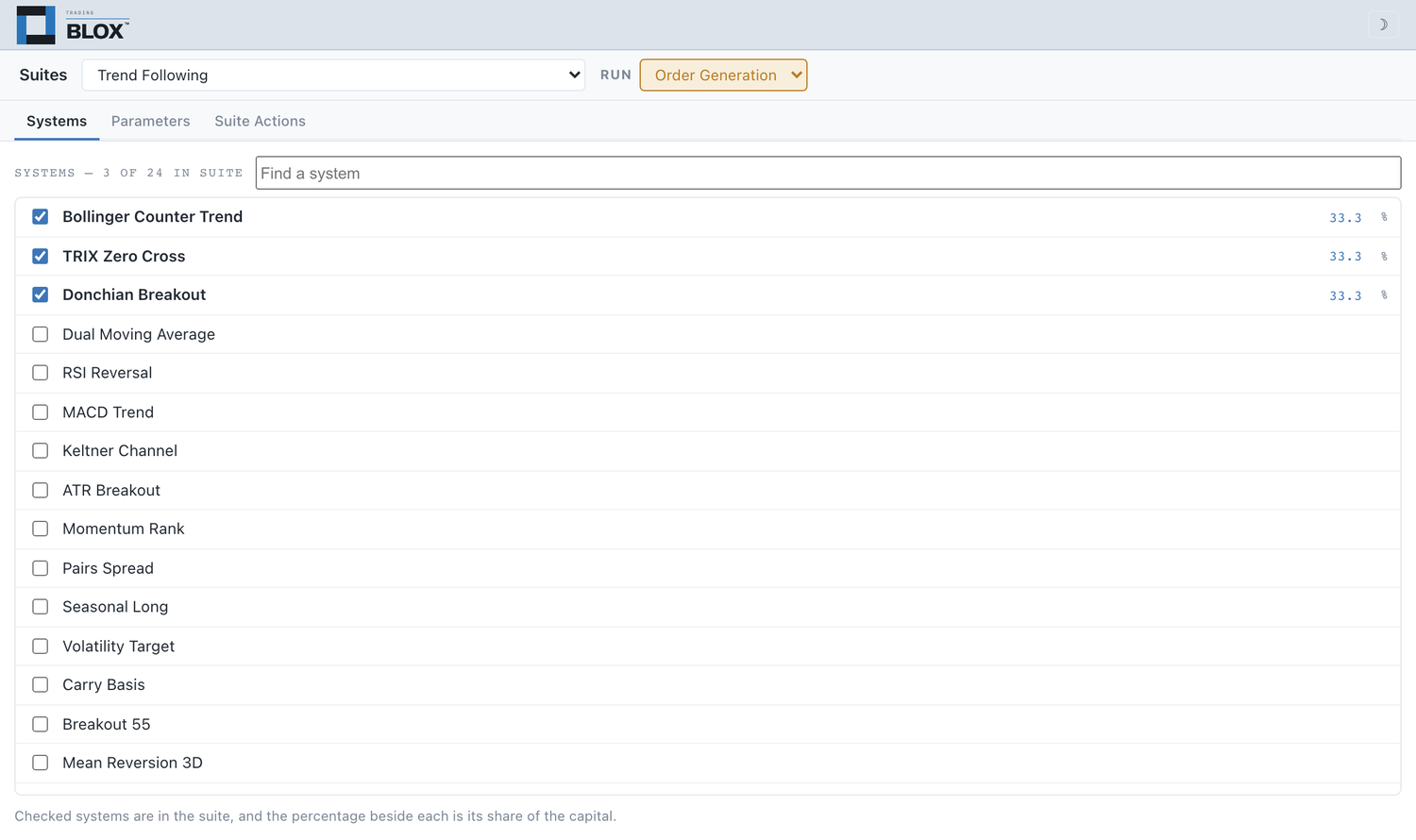
Task: Click the RUN label
Action: [615, 76]
